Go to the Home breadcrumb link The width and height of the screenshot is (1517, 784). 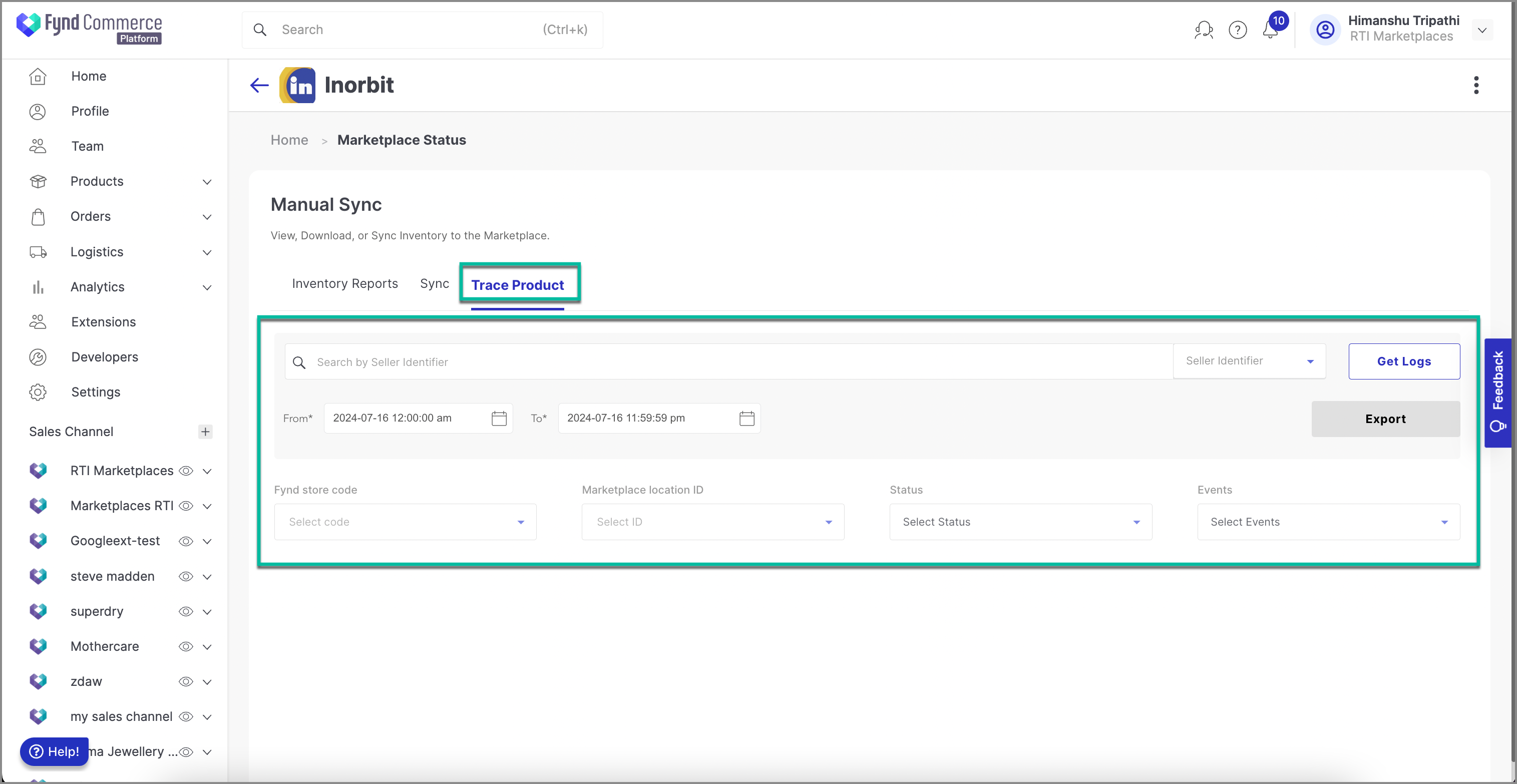tap(289, 140)
